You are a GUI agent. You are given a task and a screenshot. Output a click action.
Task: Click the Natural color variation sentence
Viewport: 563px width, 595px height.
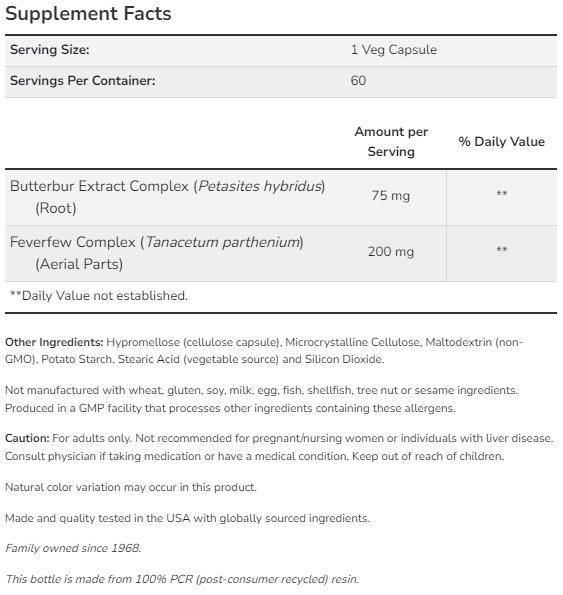[131, 487]
